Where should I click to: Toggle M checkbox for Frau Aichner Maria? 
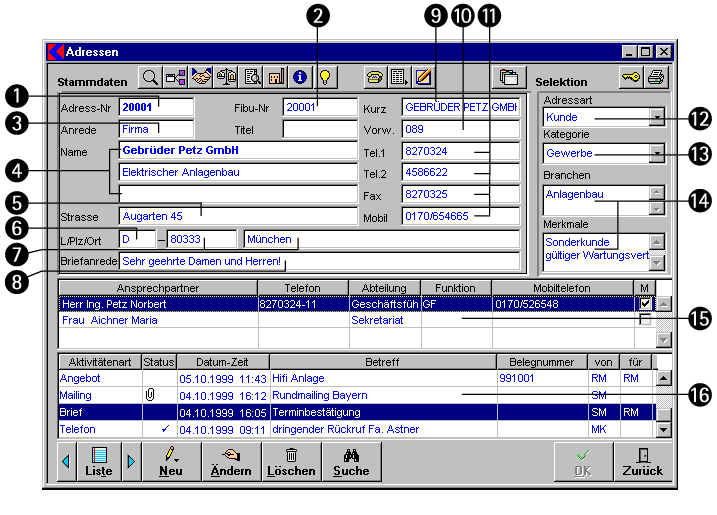[646, 320]
